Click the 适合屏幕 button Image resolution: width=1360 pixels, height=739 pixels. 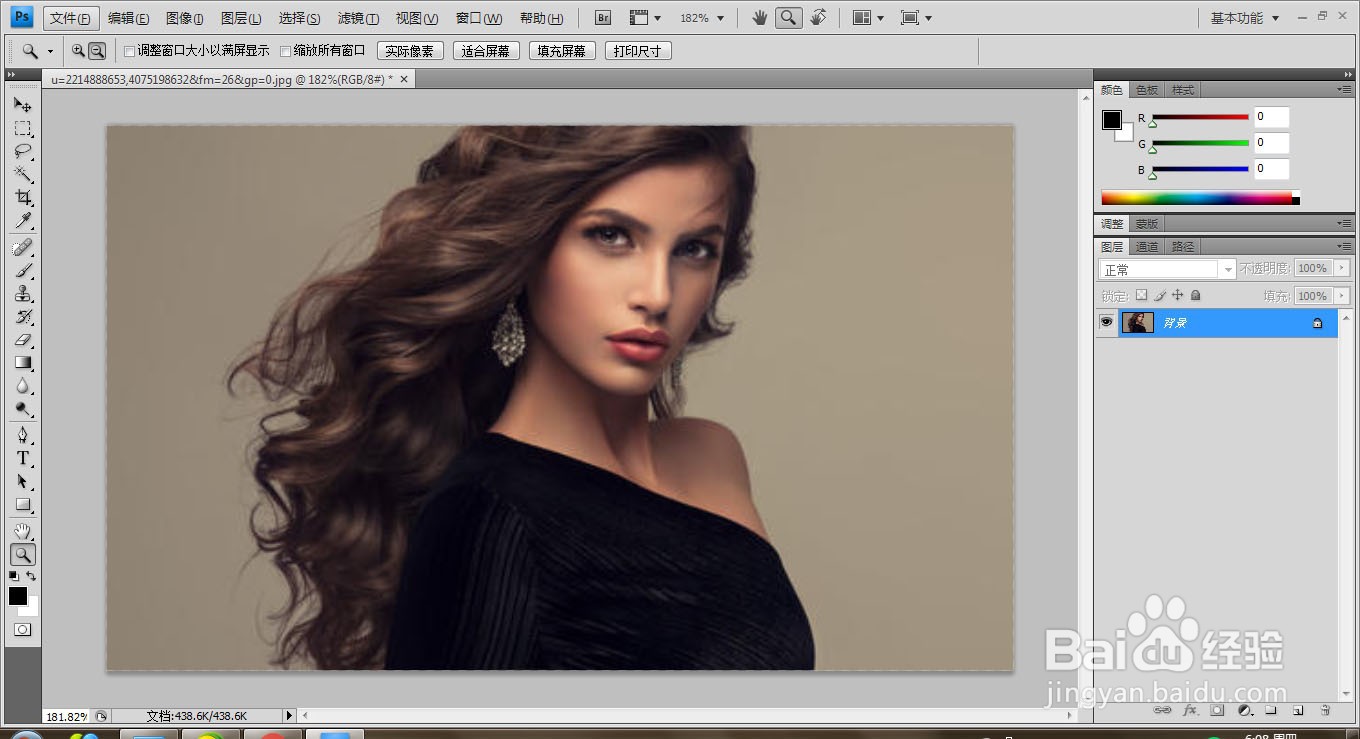click(x=486, y=51)
